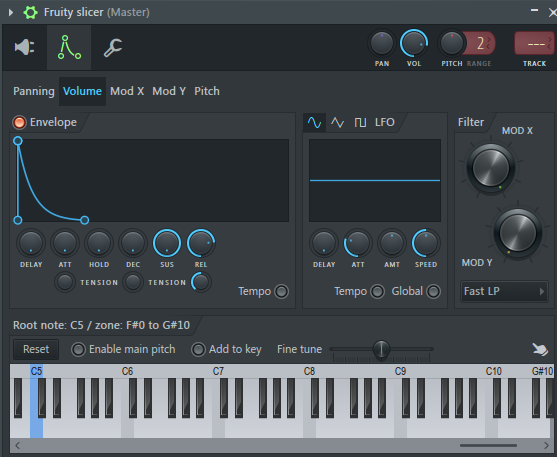Close the Fruity slicer window
The height and width of the screenshot is (457, 557).
tap(552, 13)
